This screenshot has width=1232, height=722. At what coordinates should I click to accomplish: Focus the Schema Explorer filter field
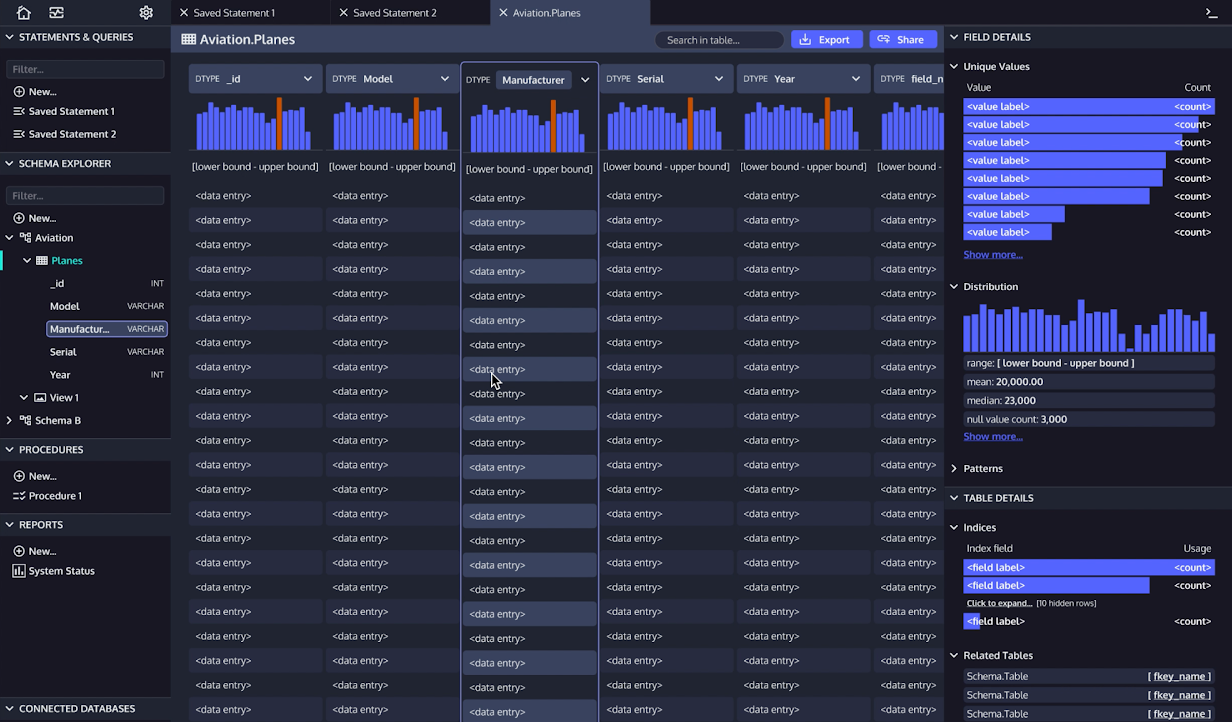tap(85, 196)
